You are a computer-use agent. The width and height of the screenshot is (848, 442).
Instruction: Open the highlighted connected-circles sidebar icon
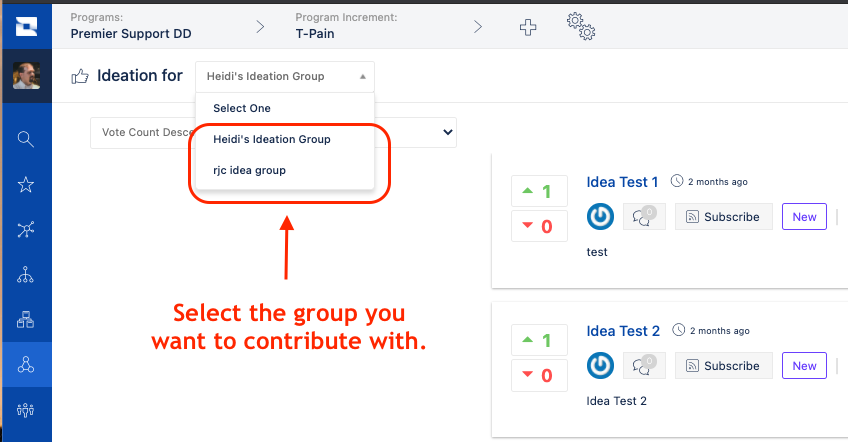pyautogui.click(x=25, y=365)
